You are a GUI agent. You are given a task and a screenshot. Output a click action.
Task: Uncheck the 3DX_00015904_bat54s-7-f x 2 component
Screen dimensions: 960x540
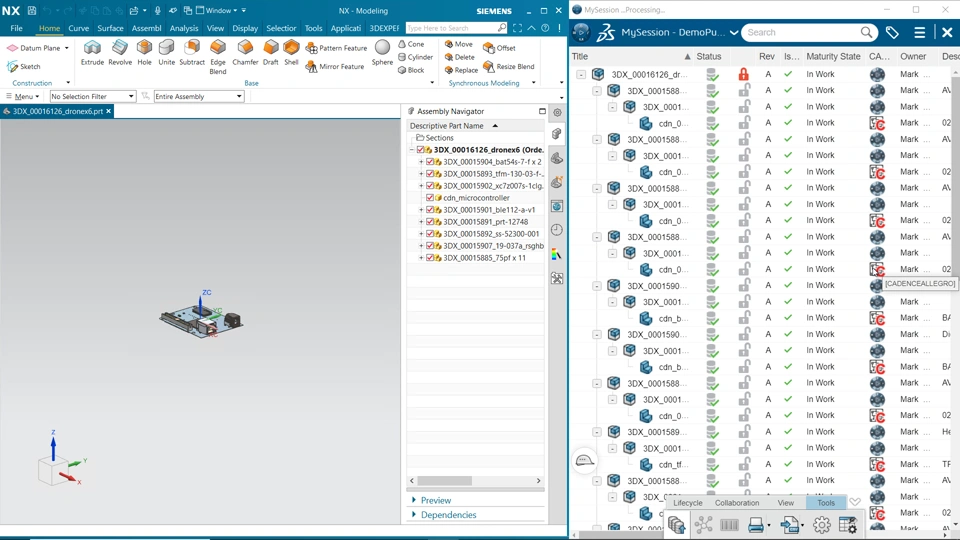click(430, 162)
